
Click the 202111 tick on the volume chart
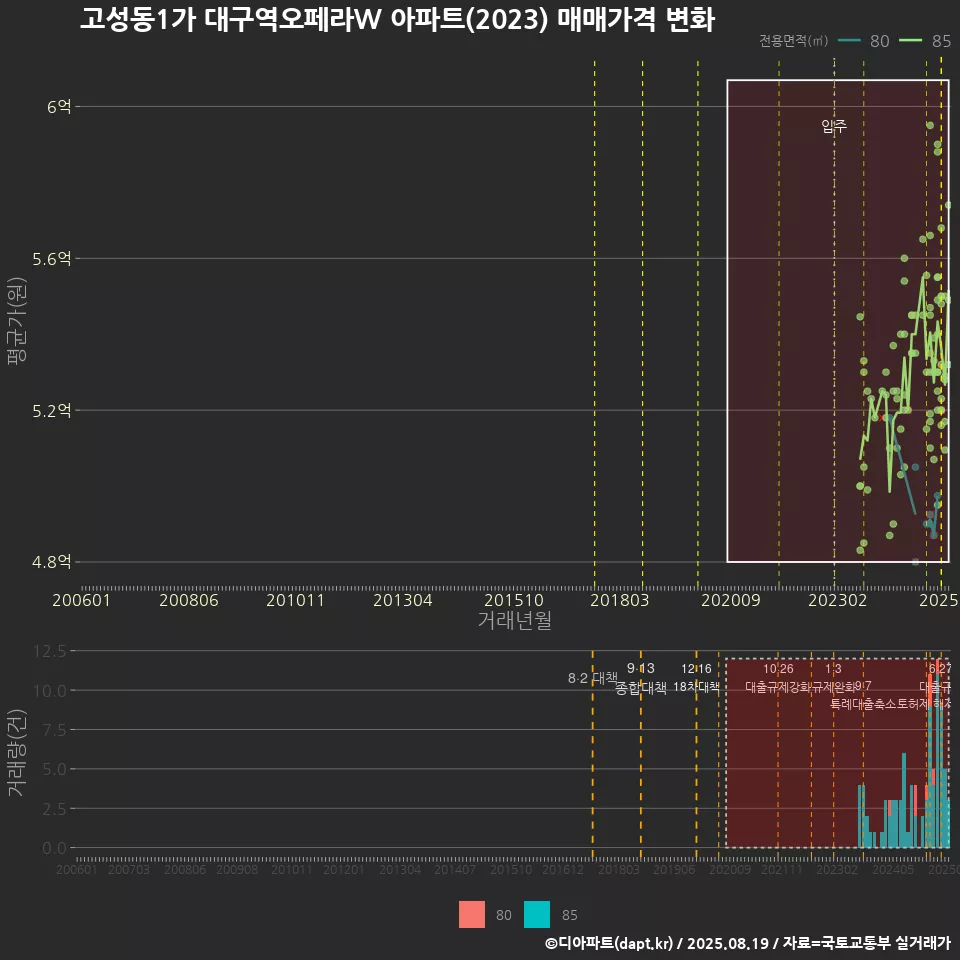[781, 869]
